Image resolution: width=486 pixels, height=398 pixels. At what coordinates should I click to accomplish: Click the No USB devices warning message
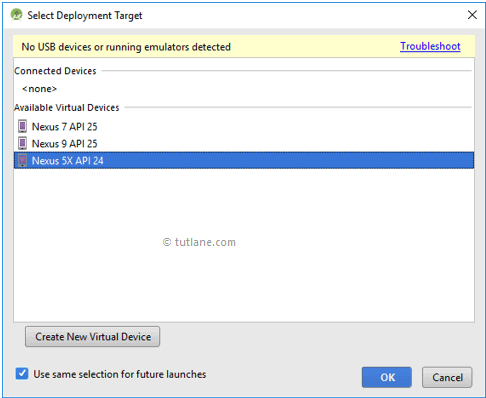(126, 47)
